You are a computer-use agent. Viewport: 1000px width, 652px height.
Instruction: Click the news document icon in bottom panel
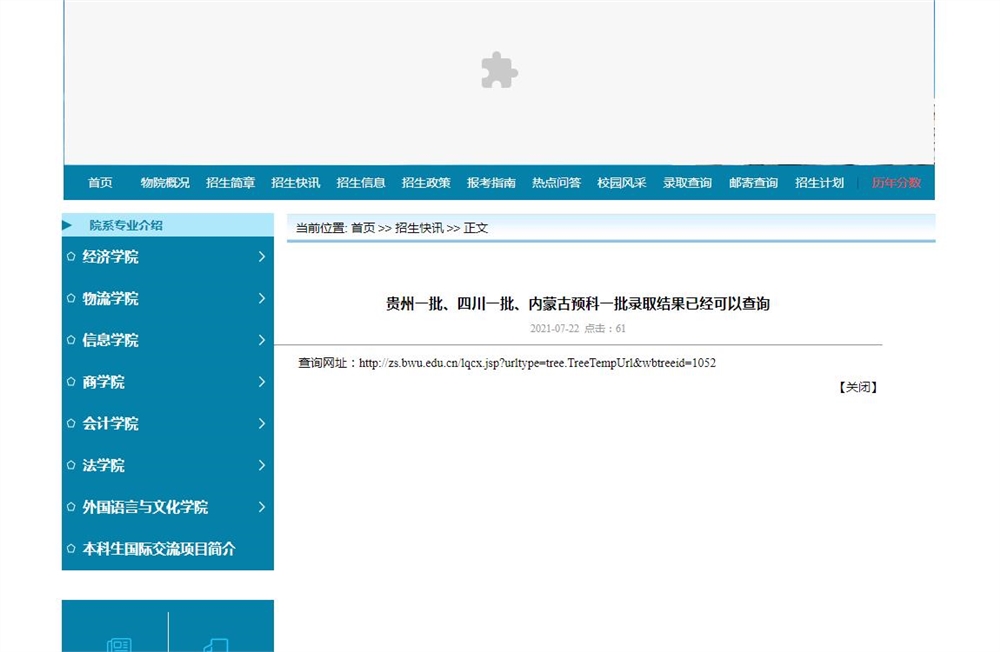(119, 645)
